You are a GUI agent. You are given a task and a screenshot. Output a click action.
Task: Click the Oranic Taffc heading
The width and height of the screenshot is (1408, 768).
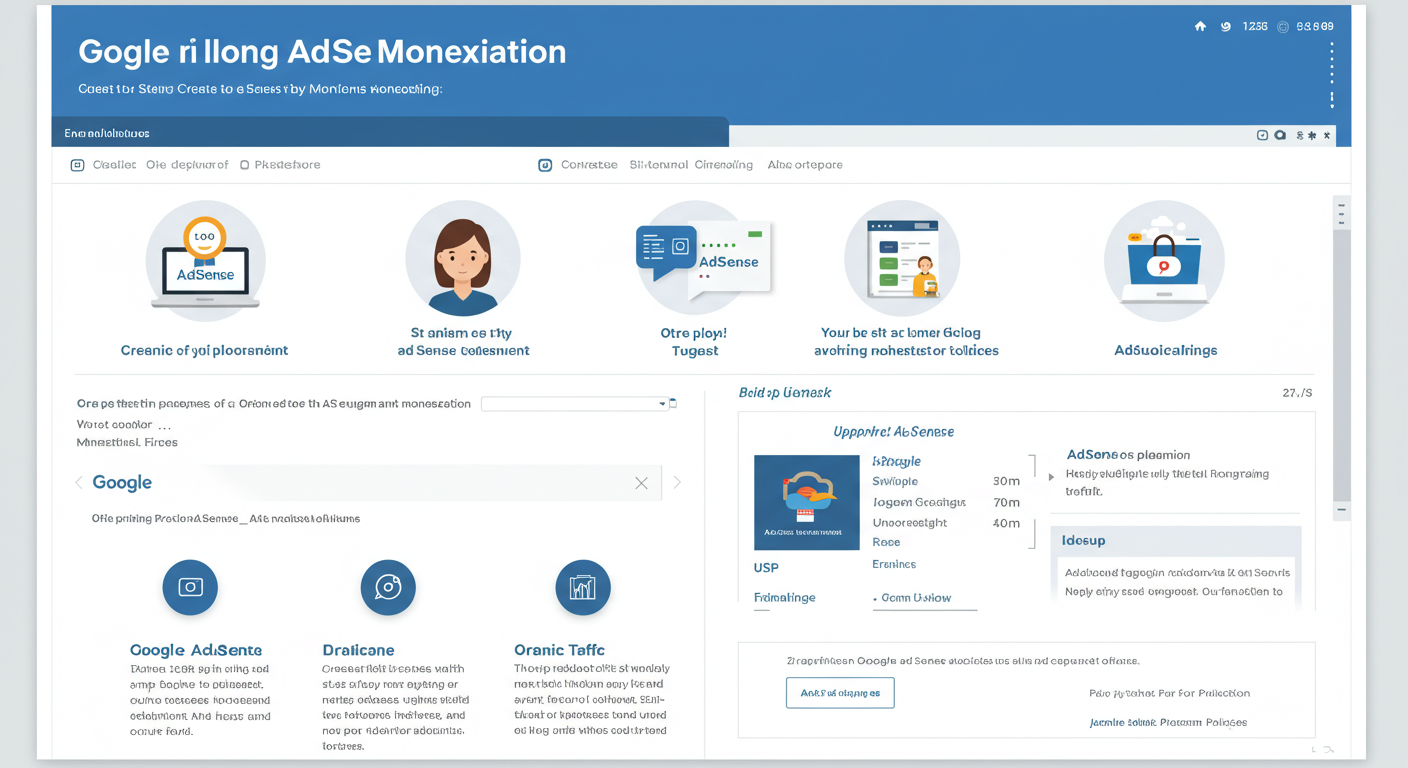(x=559, y=650)
